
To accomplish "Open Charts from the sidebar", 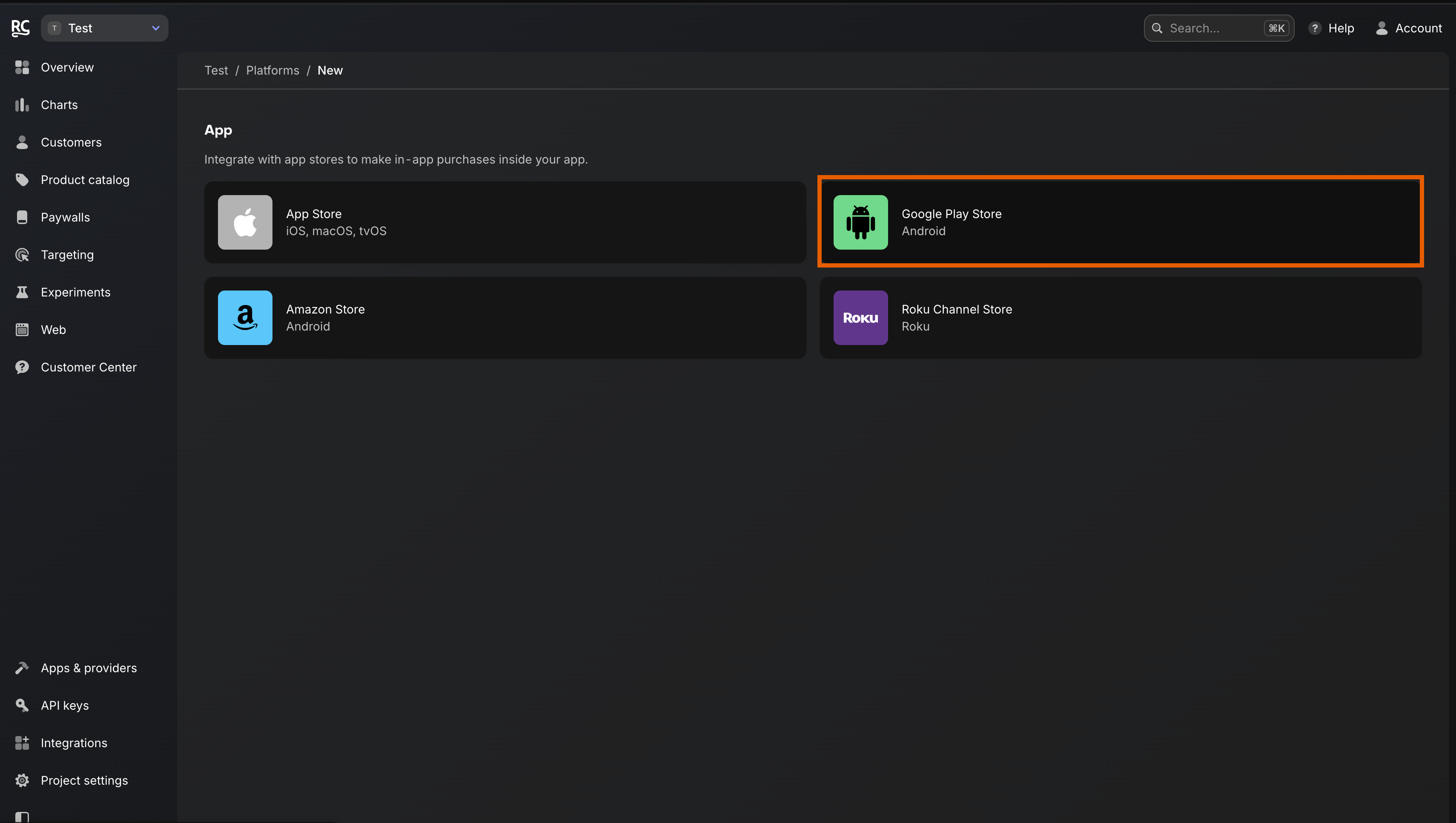I will pyautogui.click(x=59, y=105).
